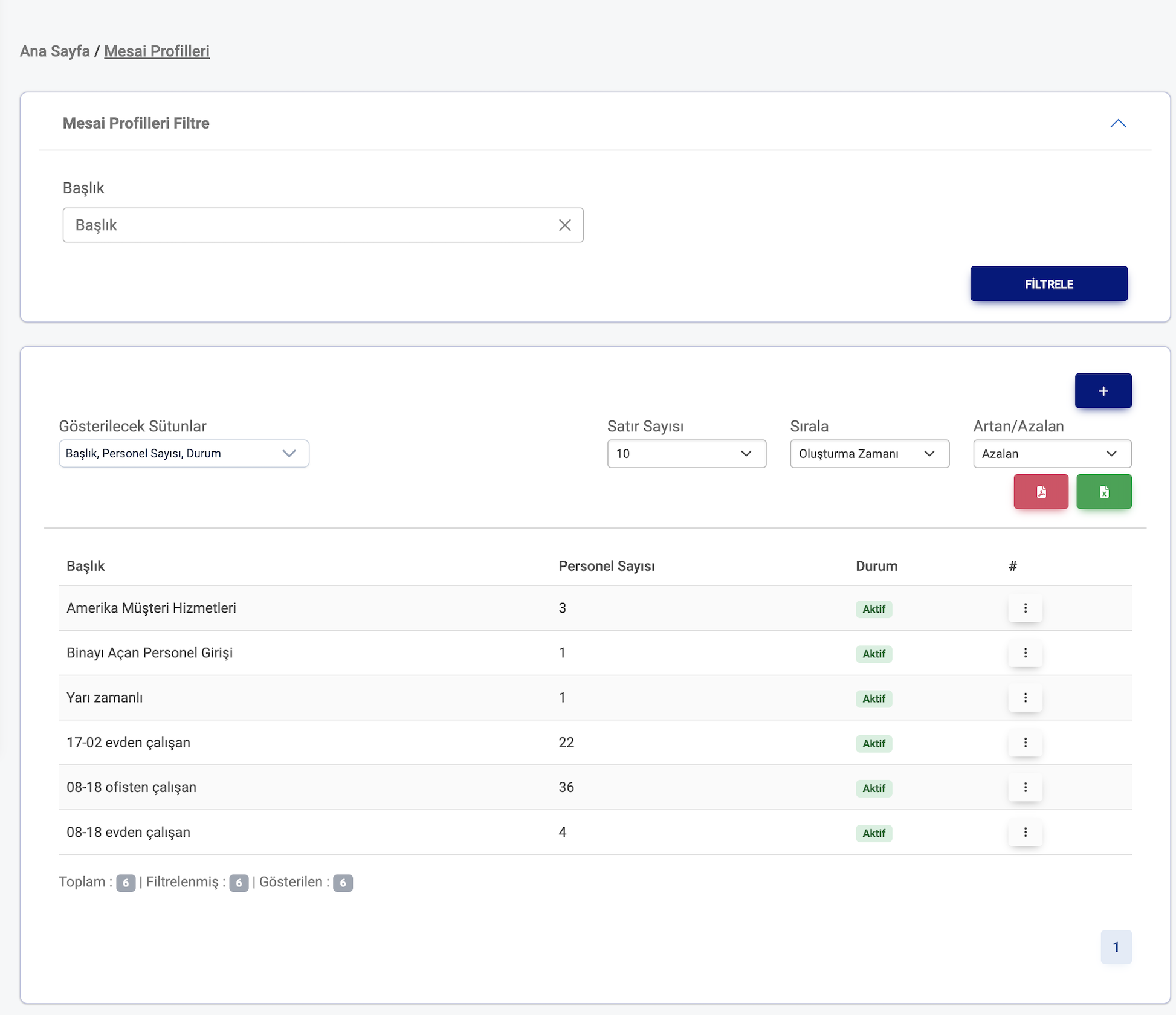Export table as Excel file
Screen dimensions: 1176x1015
pyautogui.click(x=1103, y=492)
